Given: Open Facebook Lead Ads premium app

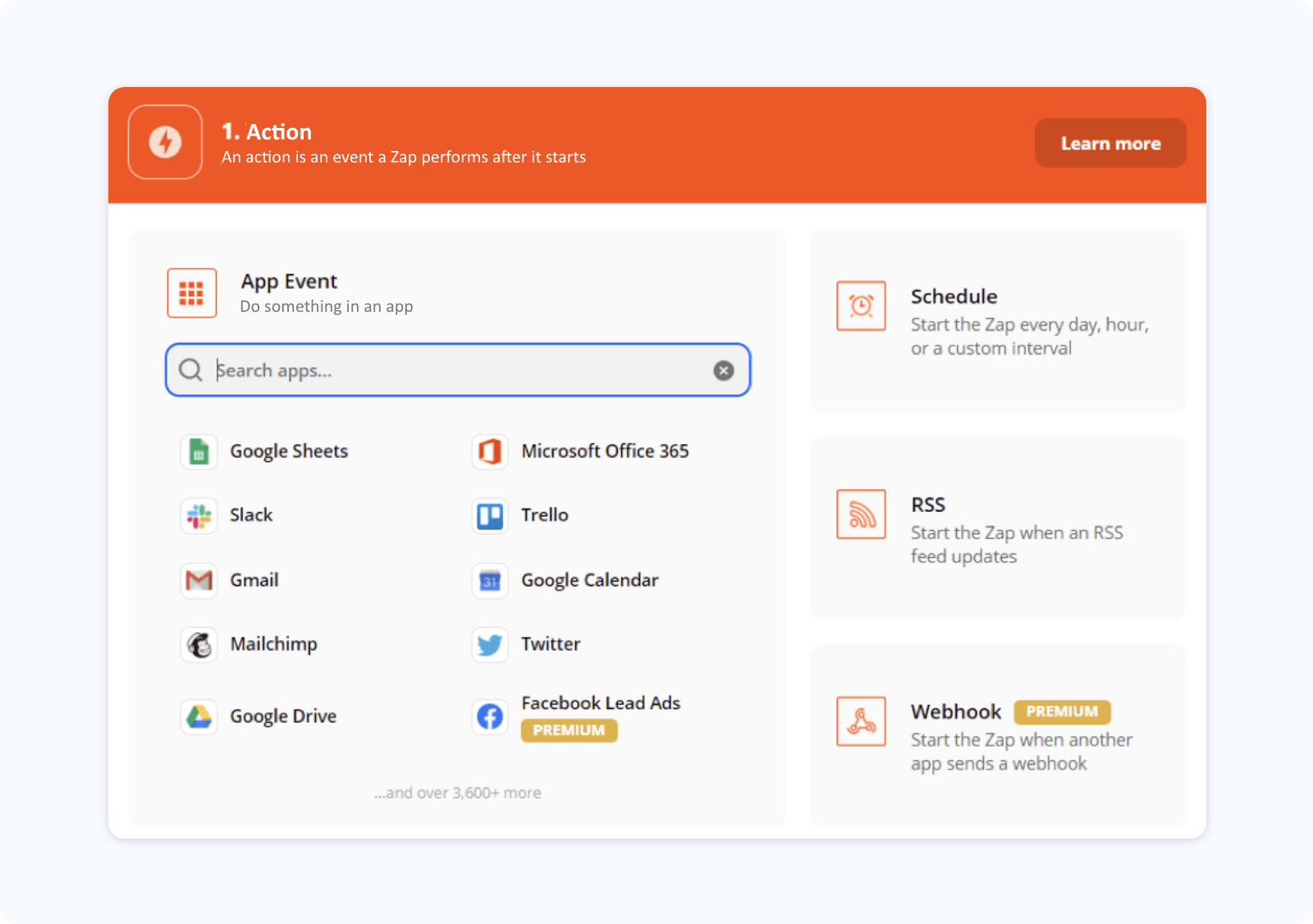Looking at the screenshot, I should click(x=489, y=716).
